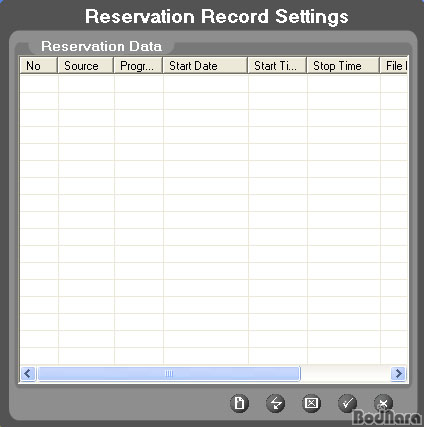
Task: Sort by the Source column header
Action: [x=86, y=66]
